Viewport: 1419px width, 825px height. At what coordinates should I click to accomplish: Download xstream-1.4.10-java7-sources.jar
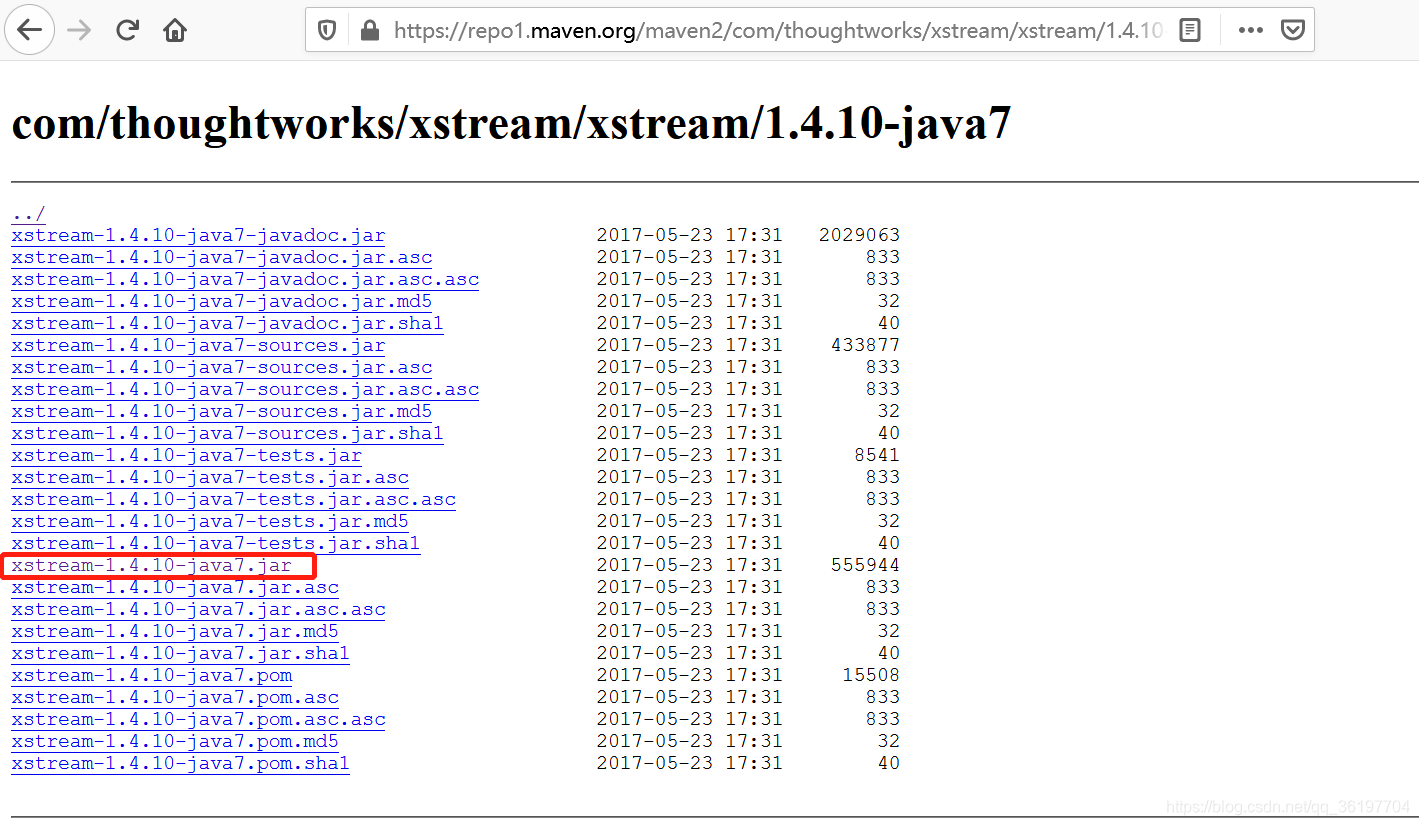(x=198, y=345)
